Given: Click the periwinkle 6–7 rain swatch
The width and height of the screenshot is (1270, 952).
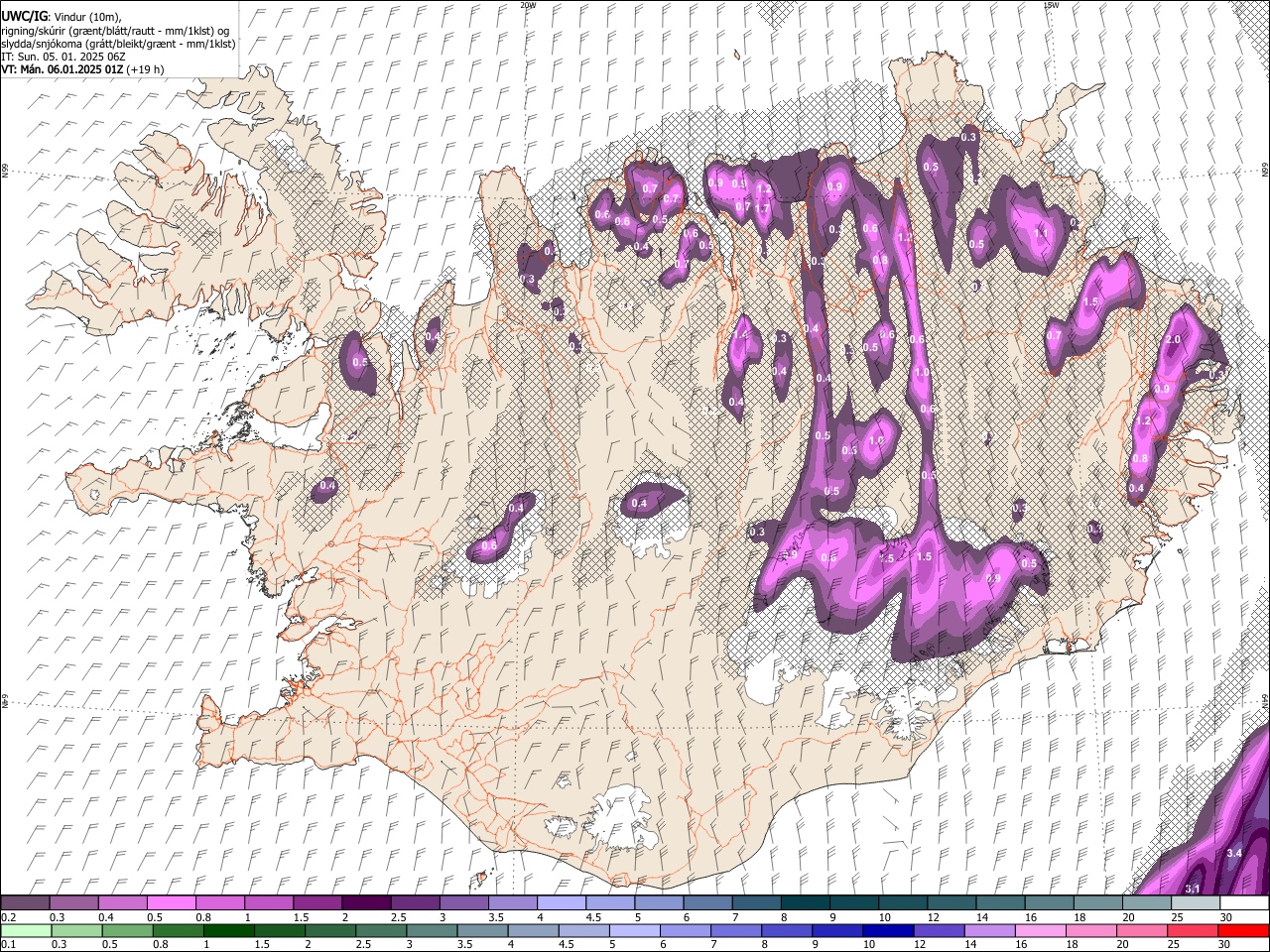Looking at the screenshot, I should pos(686,931).
